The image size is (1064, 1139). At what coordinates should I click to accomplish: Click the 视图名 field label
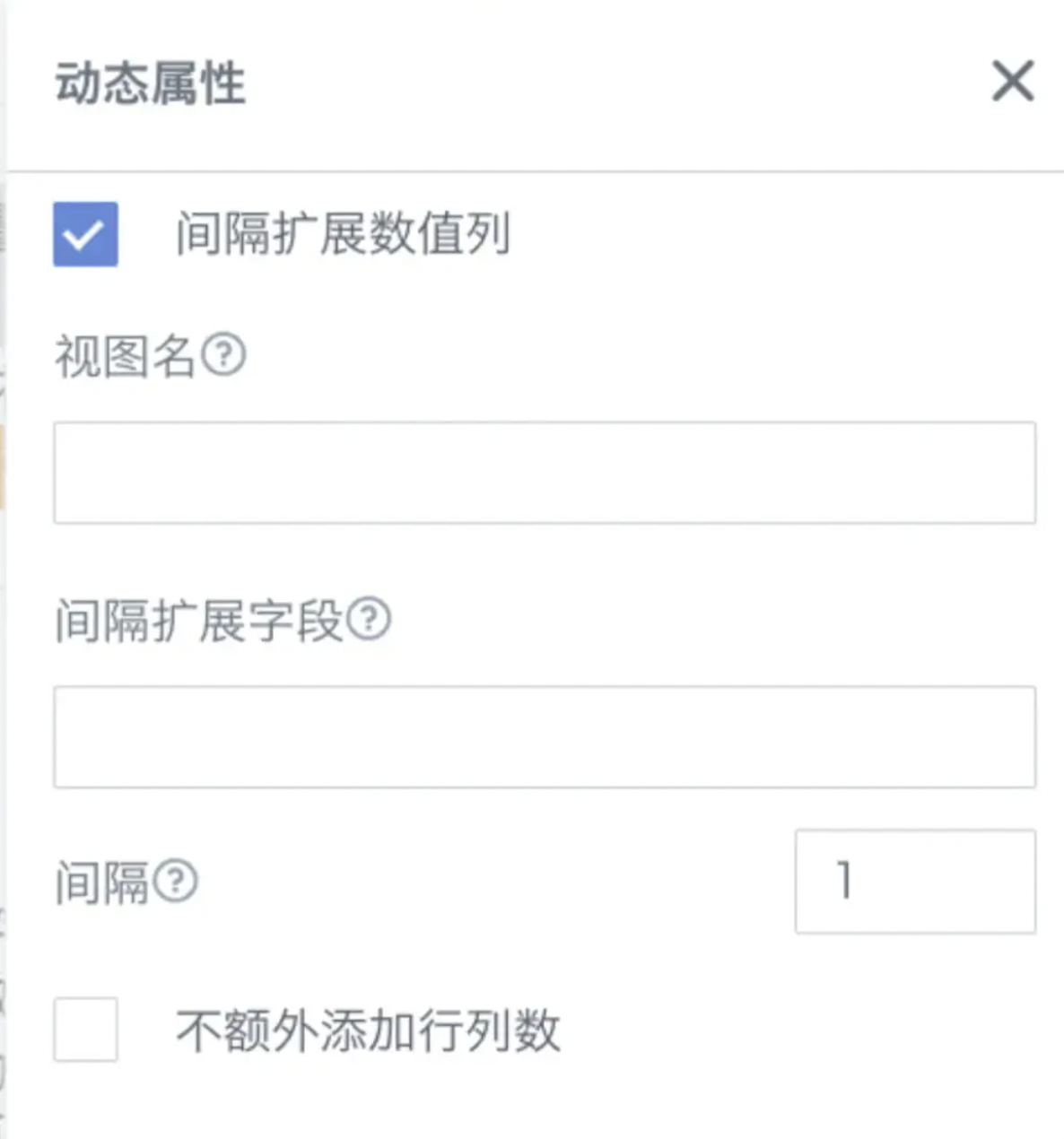click(126, 355)
